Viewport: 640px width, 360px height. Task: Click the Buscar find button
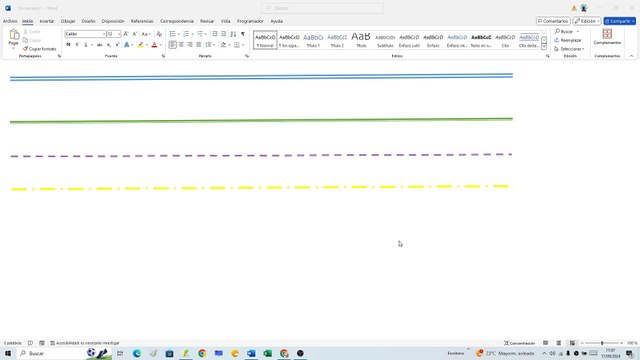pos(567,31)
